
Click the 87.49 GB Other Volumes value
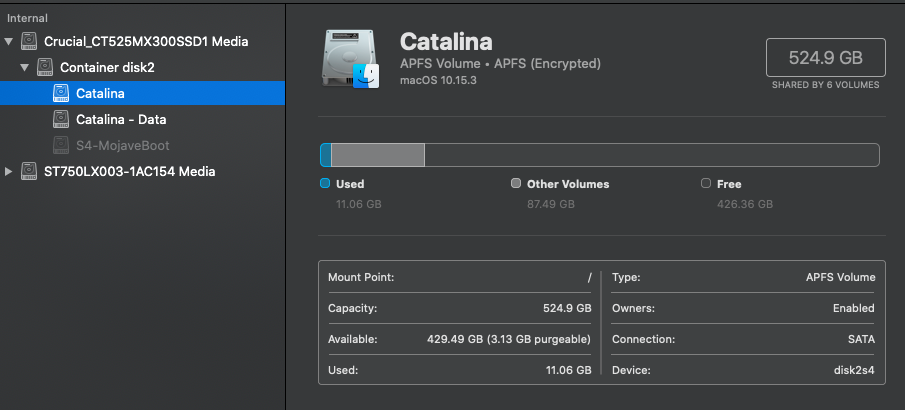(551, 204)
